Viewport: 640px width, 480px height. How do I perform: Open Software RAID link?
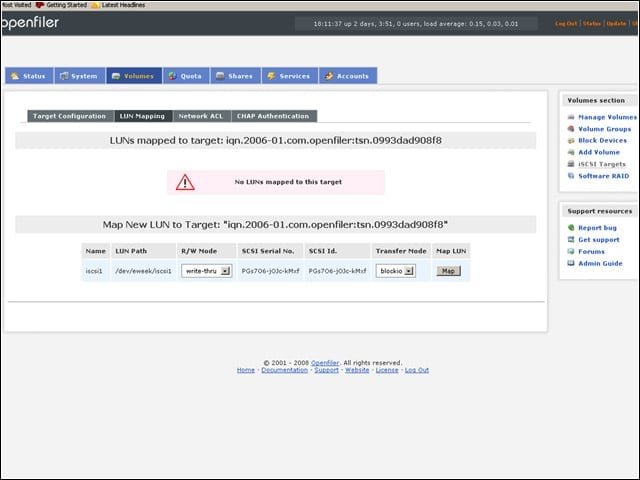pos(604,176)
